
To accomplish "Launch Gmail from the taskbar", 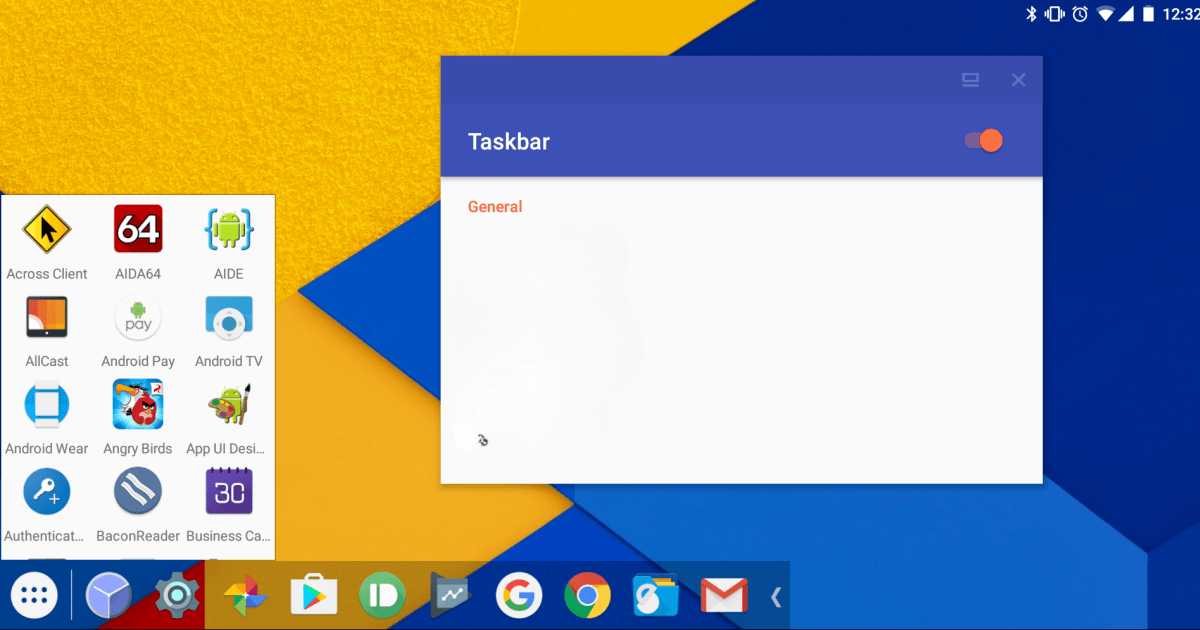I will [723, 595].
